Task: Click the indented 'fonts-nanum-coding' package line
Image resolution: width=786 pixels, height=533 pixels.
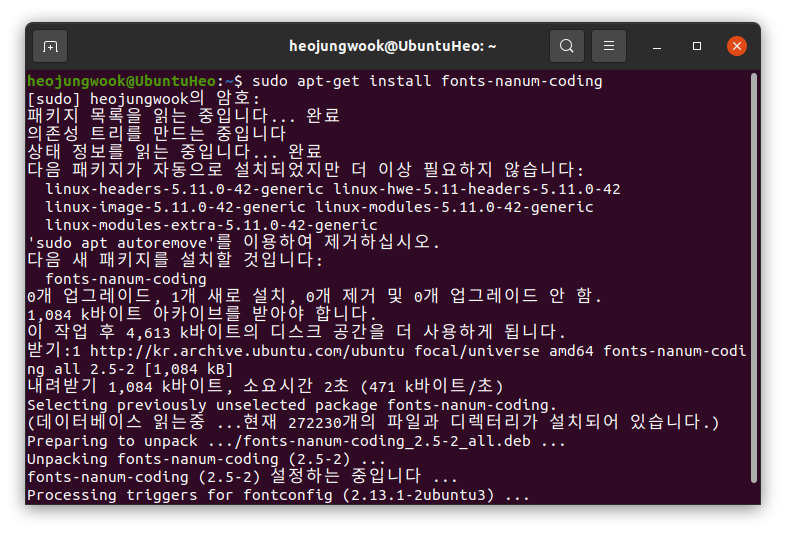Action: (x=126, y=279)
